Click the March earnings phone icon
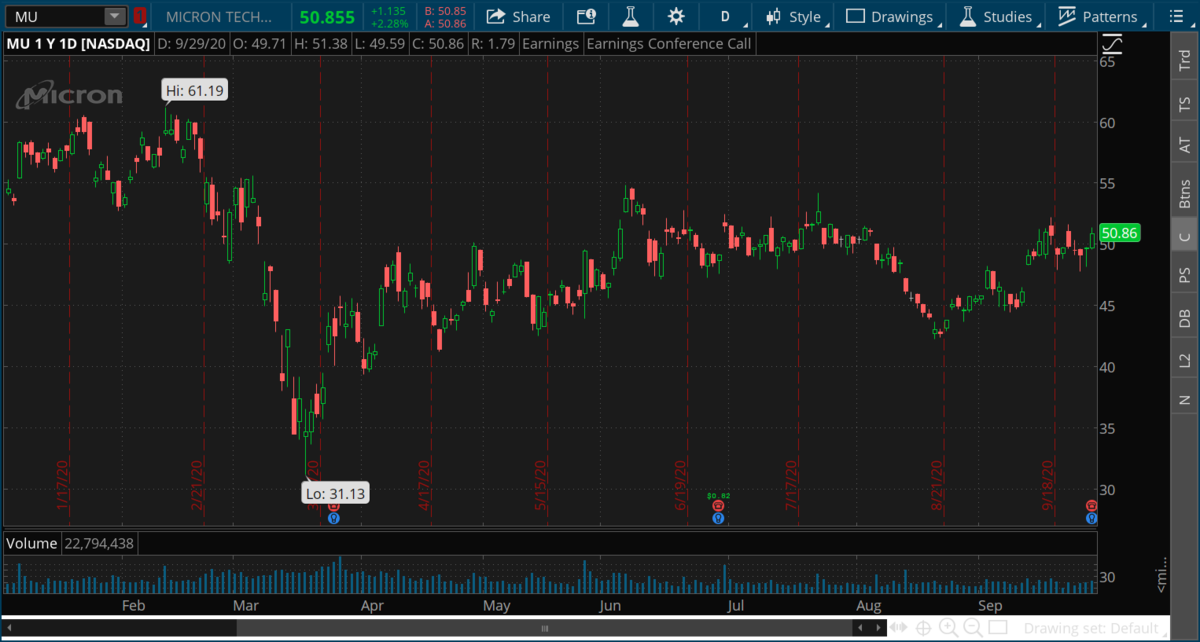Image resolution: width=1200 pixels, height=642 pixels. (x=334, y=507)
